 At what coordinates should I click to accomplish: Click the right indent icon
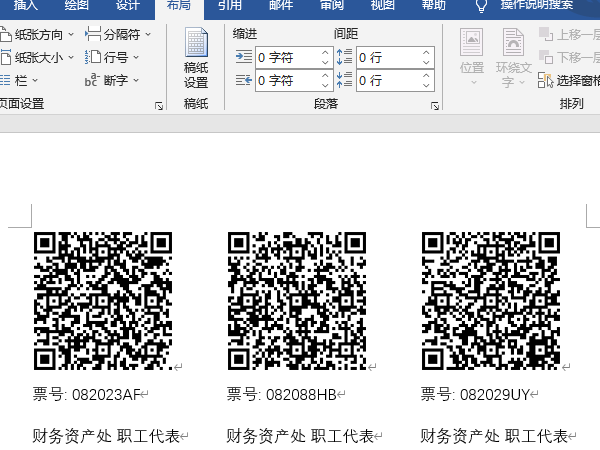tap(244, 80)
